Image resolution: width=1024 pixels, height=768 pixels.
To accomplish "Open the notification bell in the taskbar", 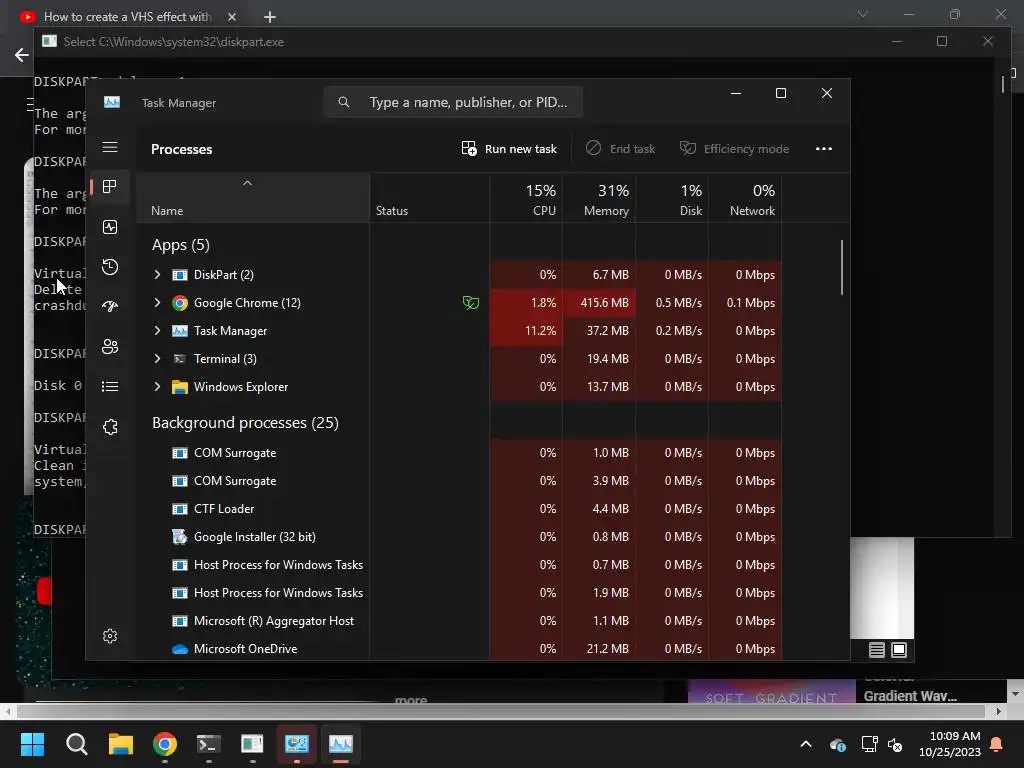I will pos(997,744).
